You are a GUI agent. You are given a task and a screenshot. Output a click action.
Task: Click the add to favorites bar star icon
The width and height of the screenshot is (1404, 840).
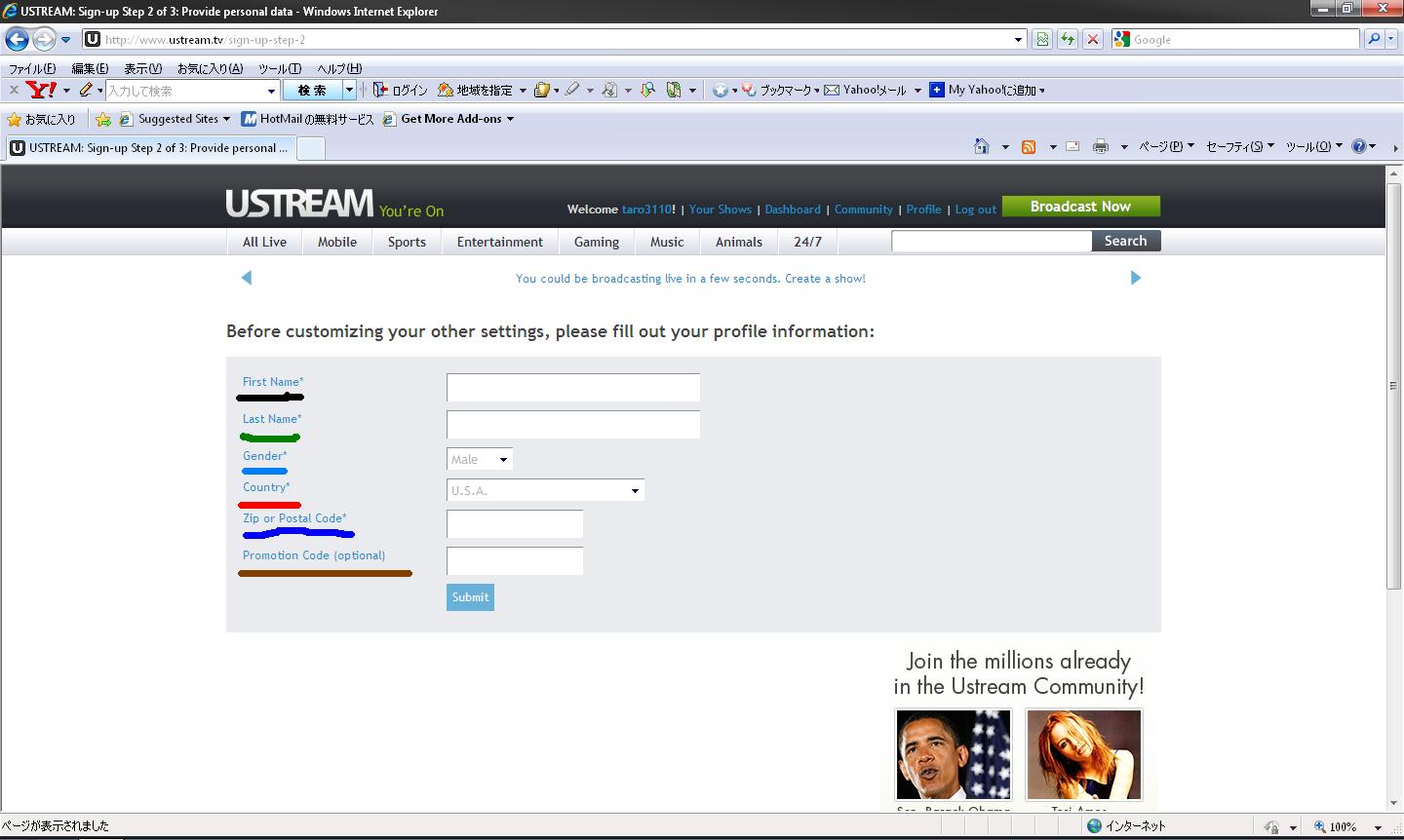[103, 119]
